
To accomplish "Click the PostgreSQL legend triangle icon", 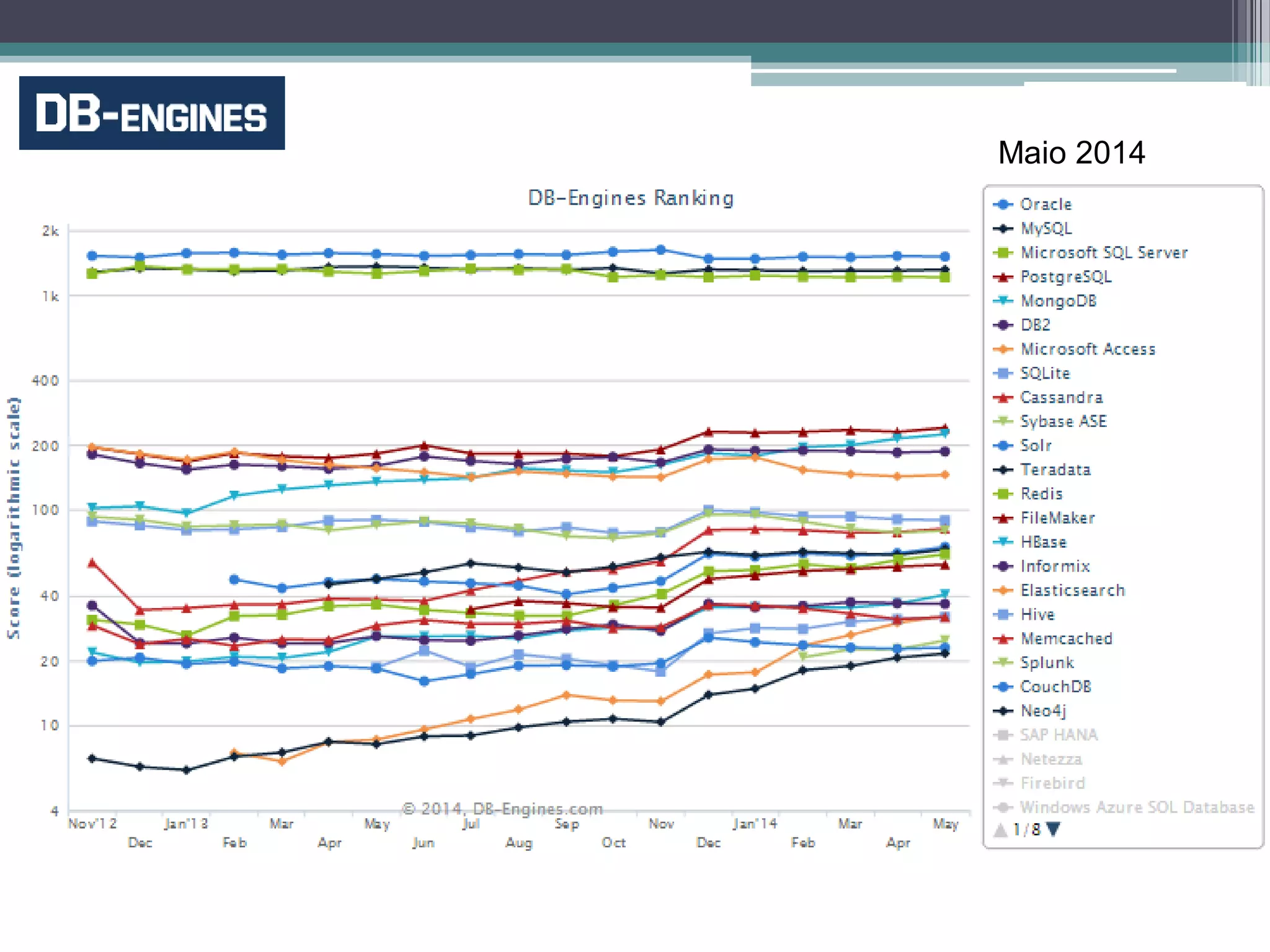I will [x=1003, y=277].
